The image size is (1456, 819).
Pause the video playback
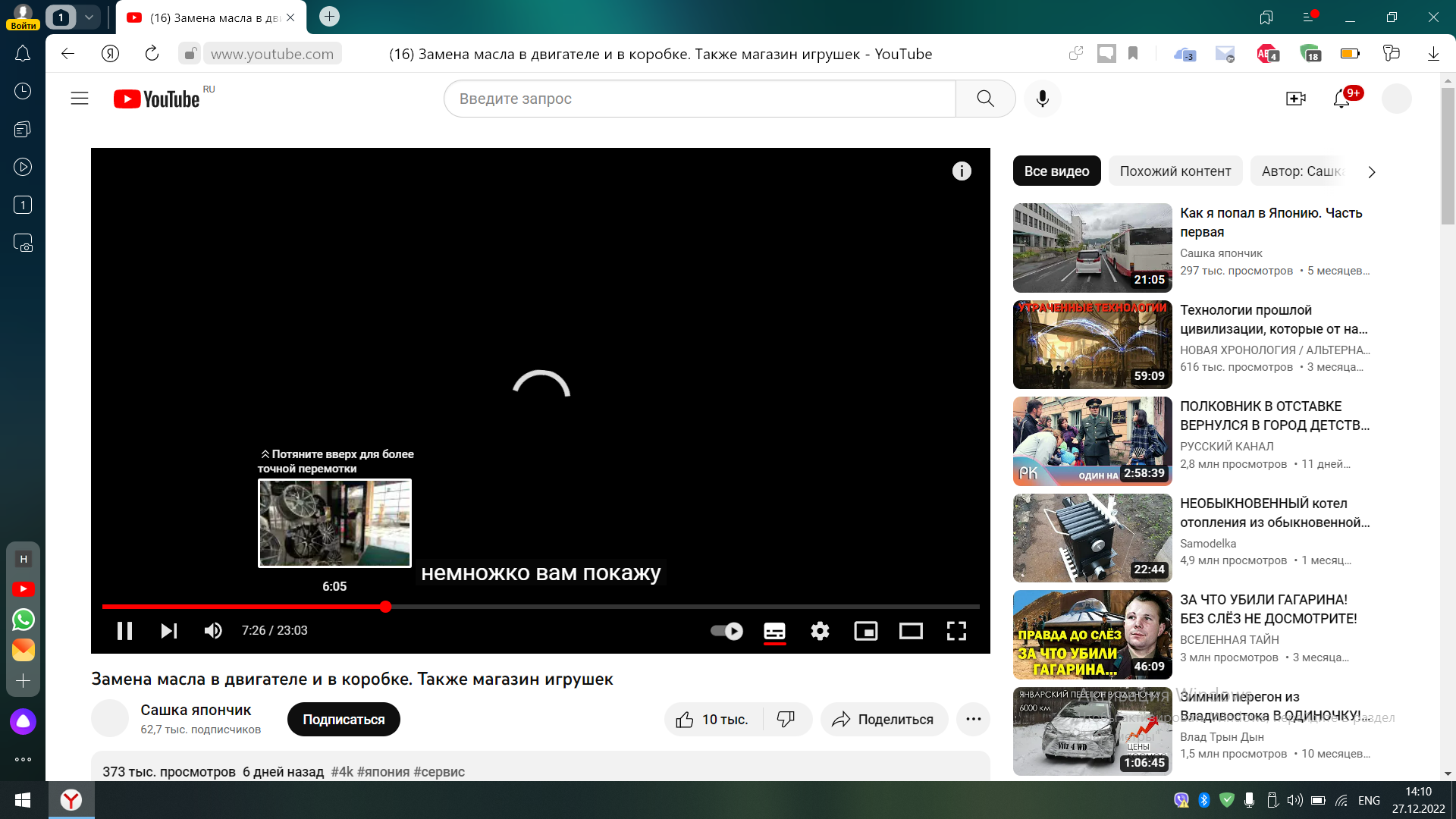click(x=124, y=631)
